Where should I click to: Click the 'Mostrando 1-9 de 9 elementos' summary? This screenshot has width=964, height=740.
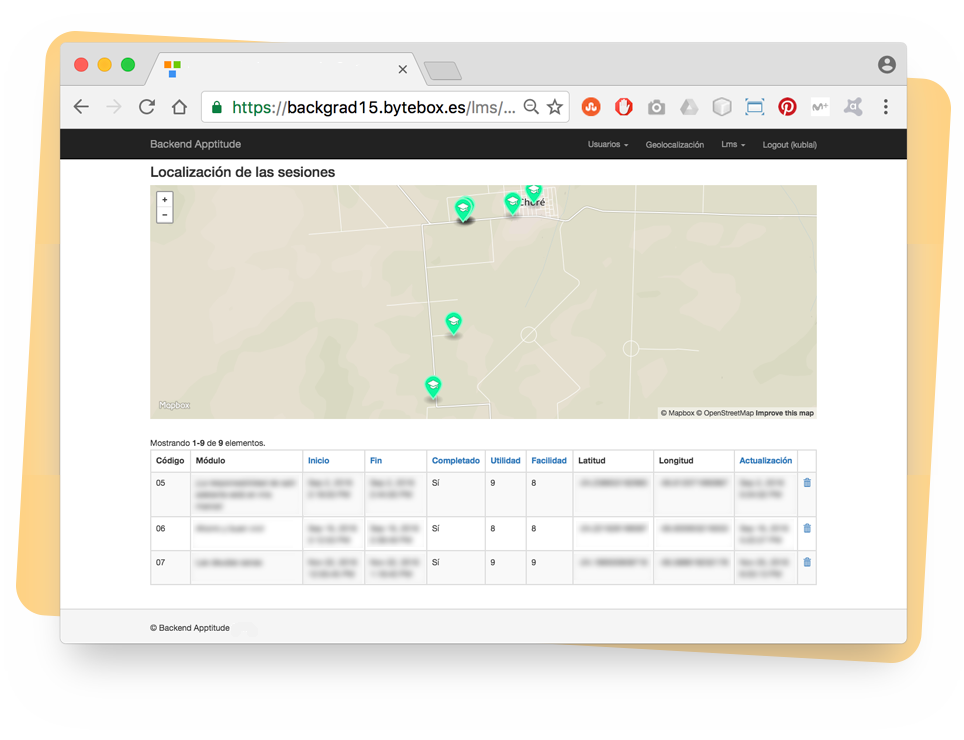[208, 443]
